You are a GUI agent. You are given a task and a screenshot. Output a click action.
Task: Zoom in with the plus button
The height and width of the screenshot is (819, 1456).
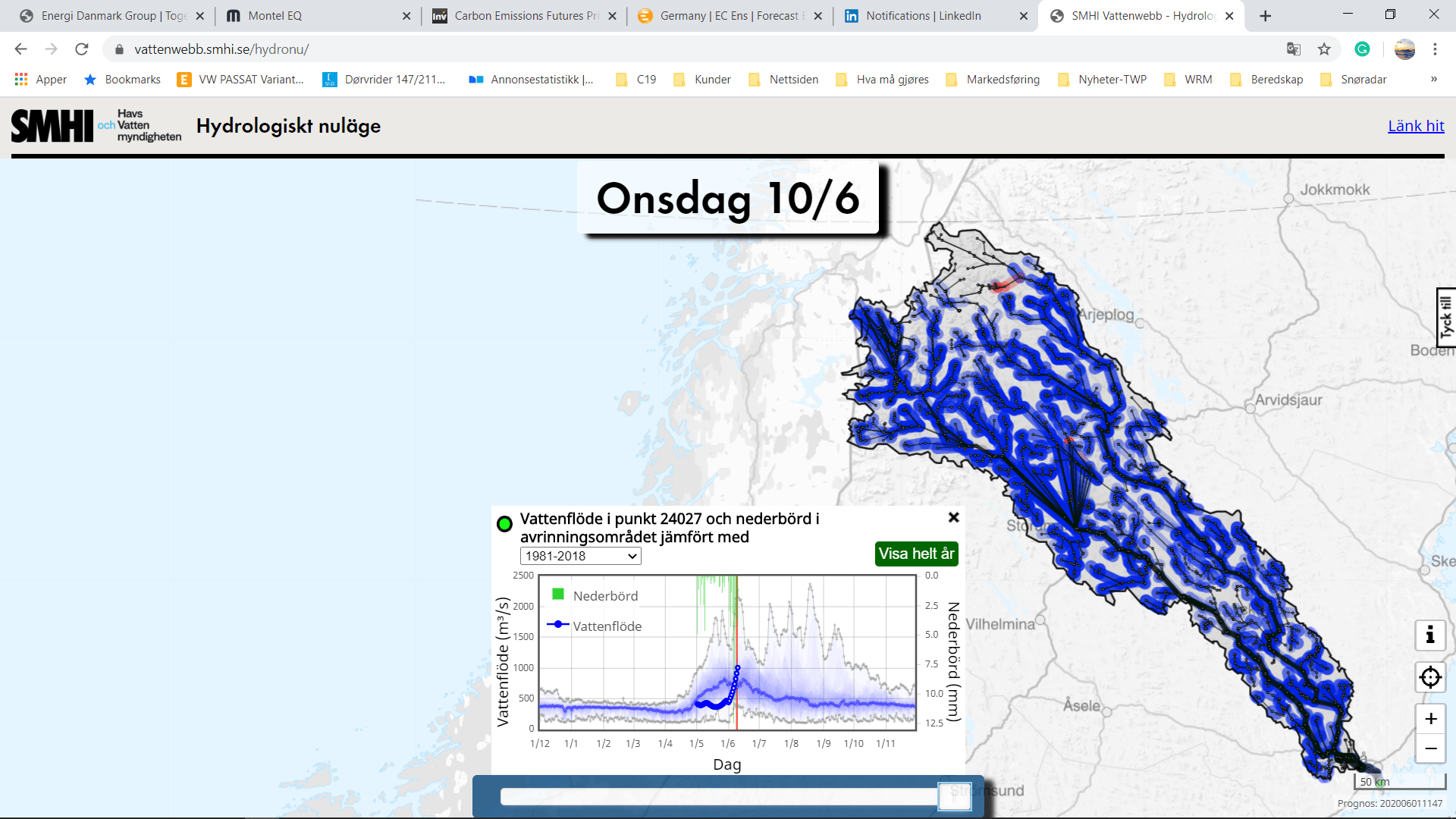tap(1430, 718)
